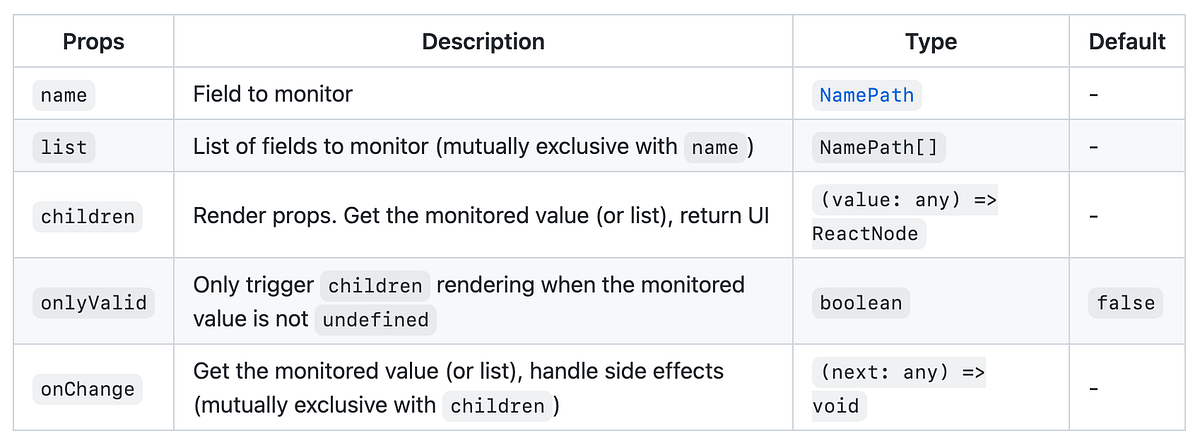Click '(next: any) =>' type signature
Screen dimensions: 1200x445
[902, 372]
